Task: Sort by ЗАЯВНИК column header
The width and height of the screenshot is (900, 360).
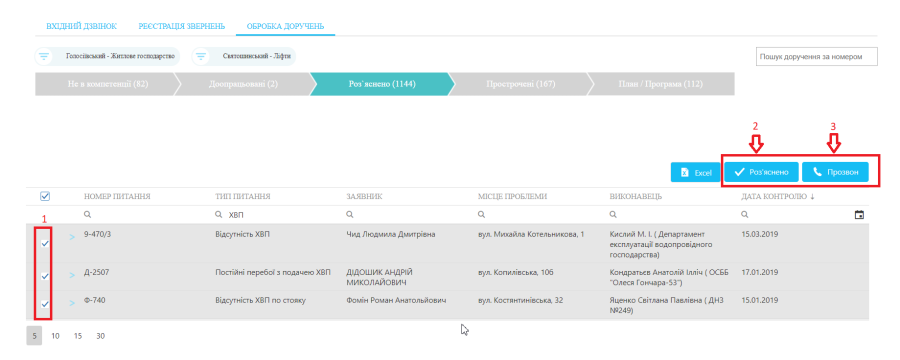Action: [x=364, y=196]
